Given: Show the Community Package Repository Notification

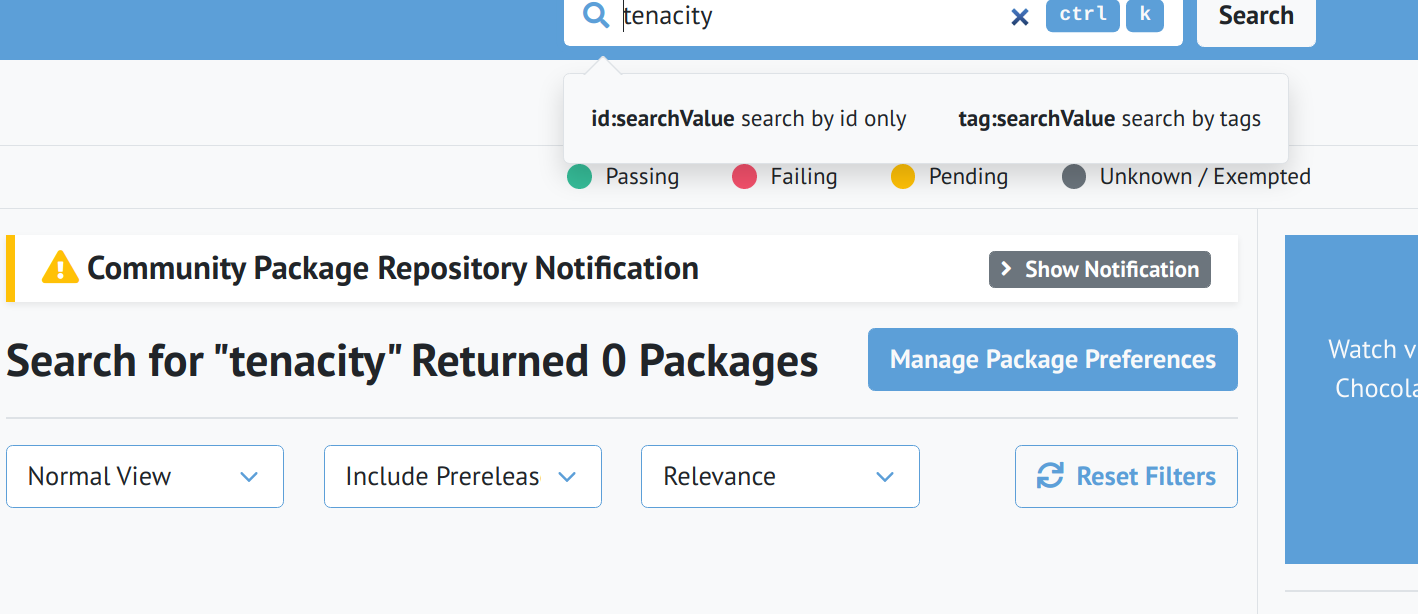Looking at the screenshot, I should 1099,269.
